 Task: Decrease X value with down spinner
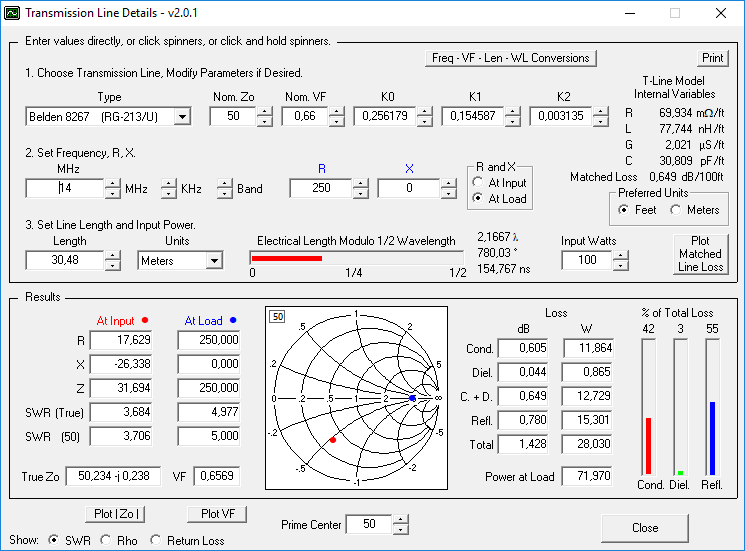449,193
